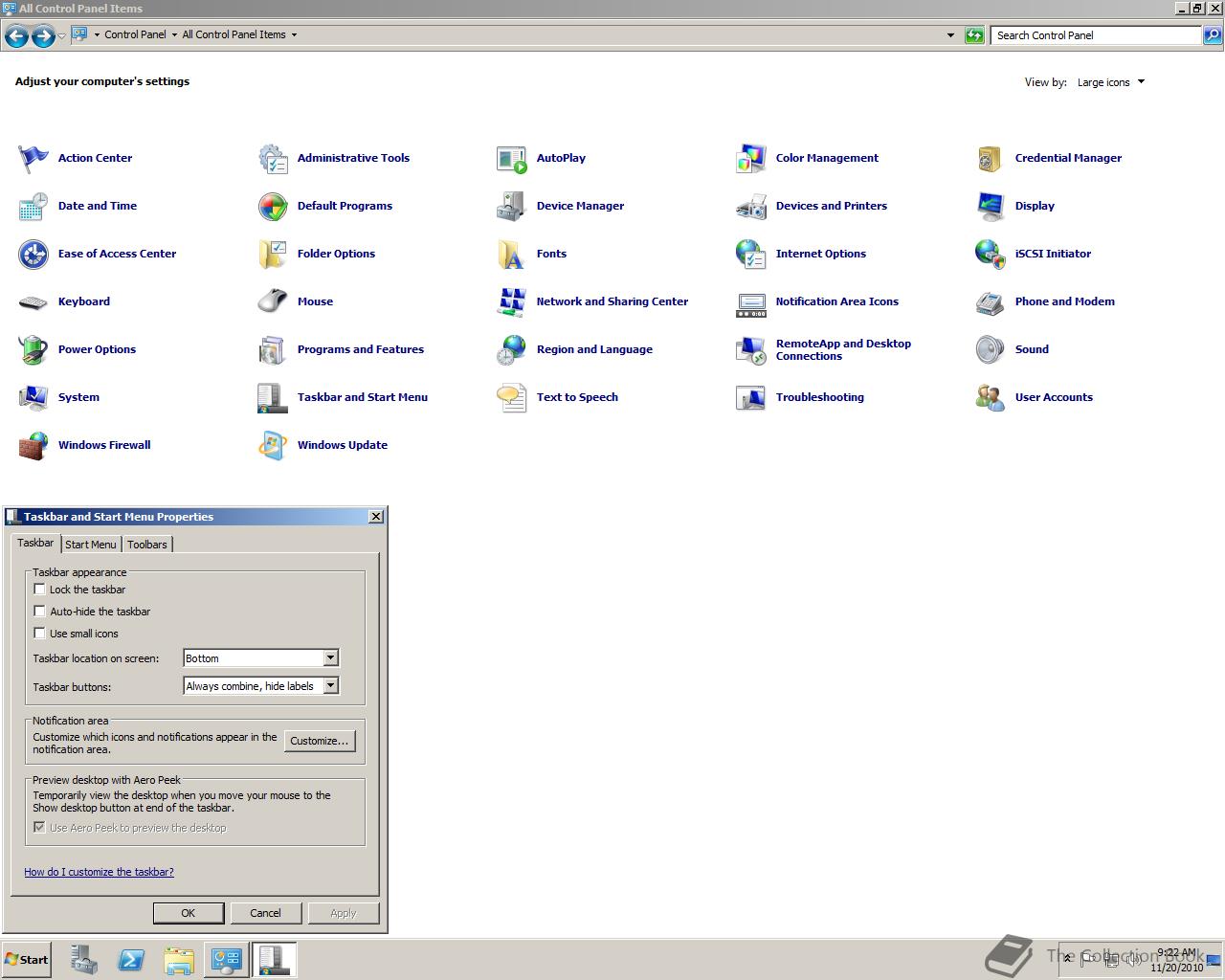This screenshot has width=1225, height=980.
Task: Open the Date and Time icon
Action: pyautogui.click(x=33, y=206)
